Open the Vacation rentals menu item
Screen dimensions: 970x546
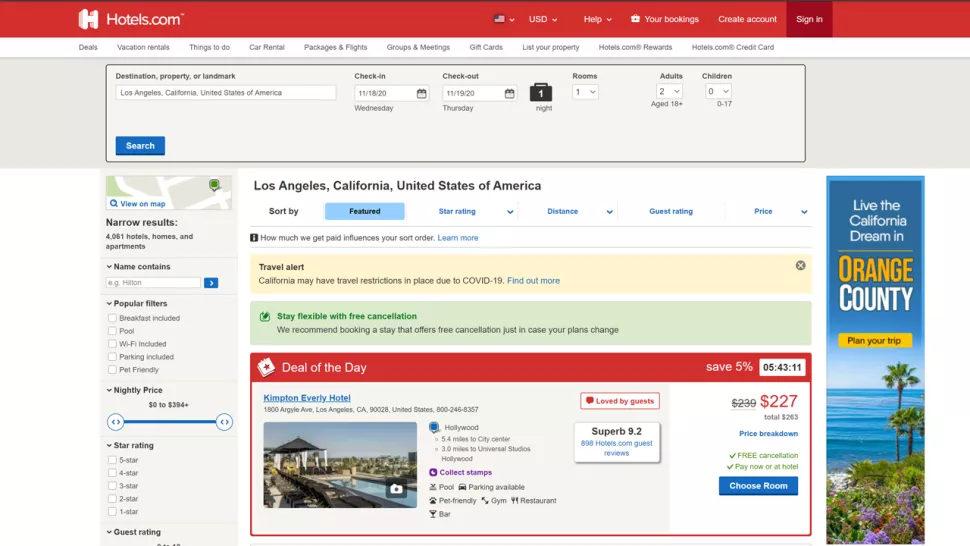coord(143,47)
